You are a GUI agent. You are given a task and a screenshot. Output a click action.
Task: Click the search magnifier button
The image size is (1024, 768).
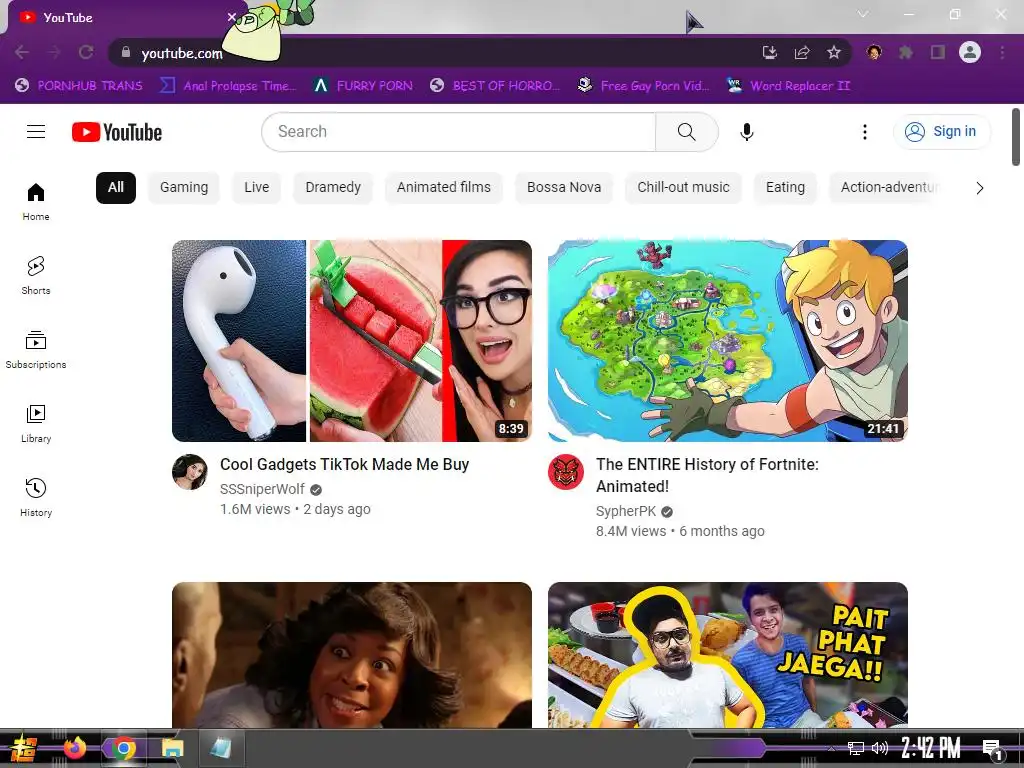686,132
